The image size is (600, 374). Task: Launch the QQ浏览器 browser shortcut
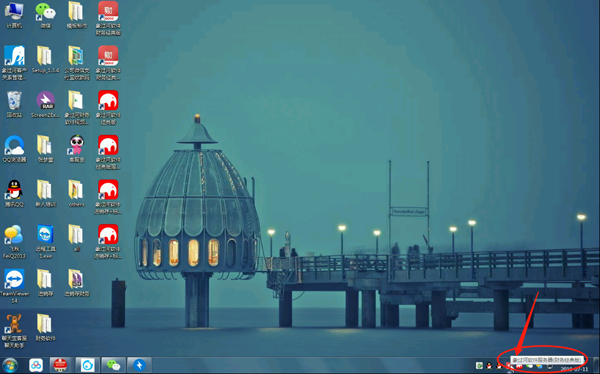[14, 149]
